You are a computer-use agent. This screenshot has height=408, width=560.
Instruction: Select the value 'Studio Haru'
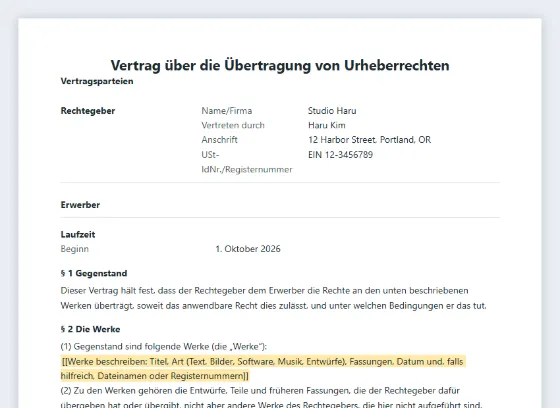332,111
